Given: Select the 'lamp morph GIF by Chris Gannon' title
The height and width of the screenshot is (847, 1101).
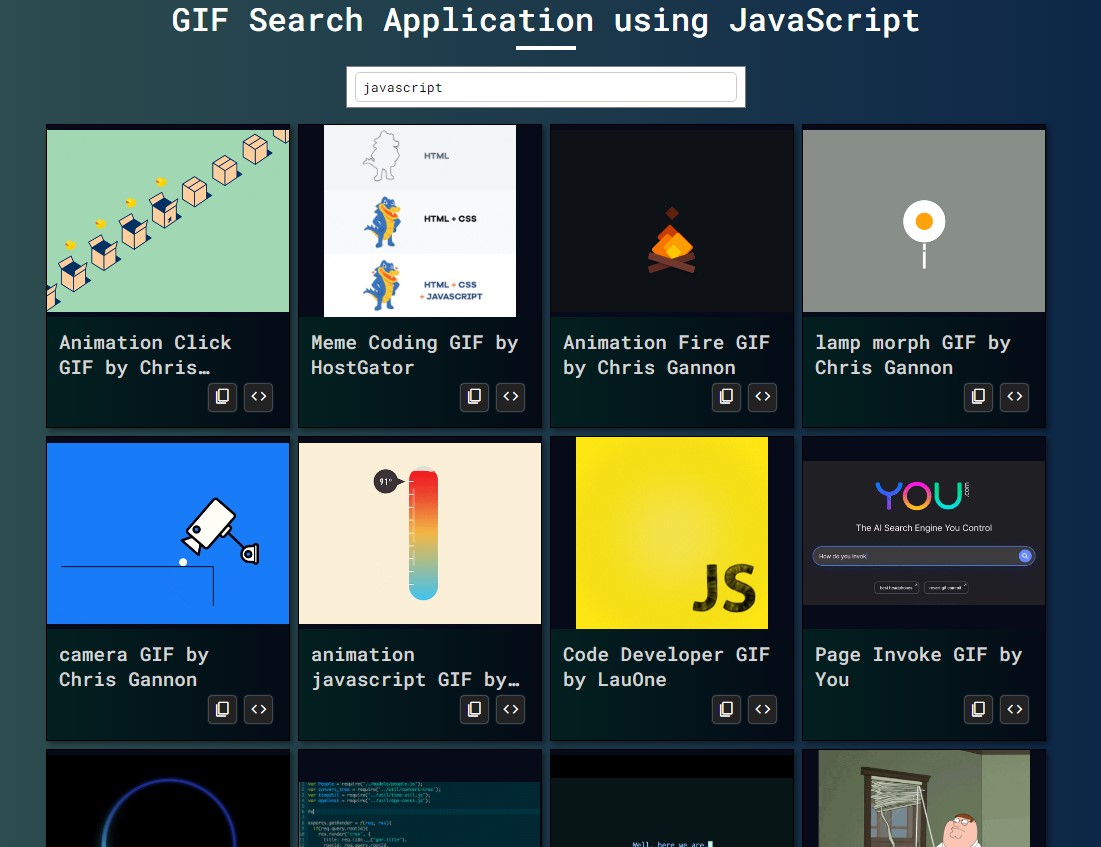Looking at the screenshot, I should coord(913,355).
